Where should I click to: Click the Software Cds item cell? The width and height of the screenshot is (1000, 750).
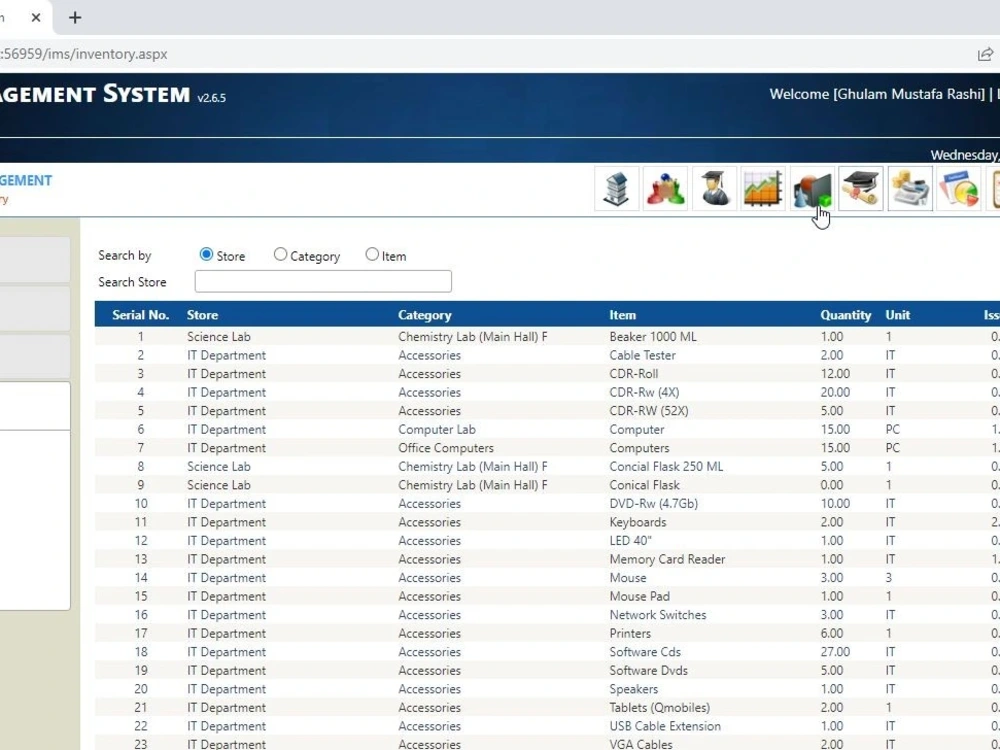(x=645, y=652)
